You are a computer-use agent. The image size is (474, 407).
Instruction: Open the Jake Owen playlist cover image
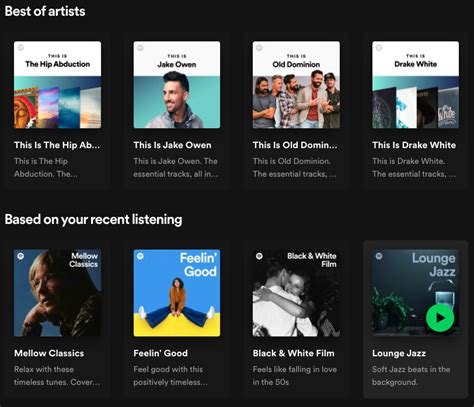pyautogui.click(x=177, y=85)
